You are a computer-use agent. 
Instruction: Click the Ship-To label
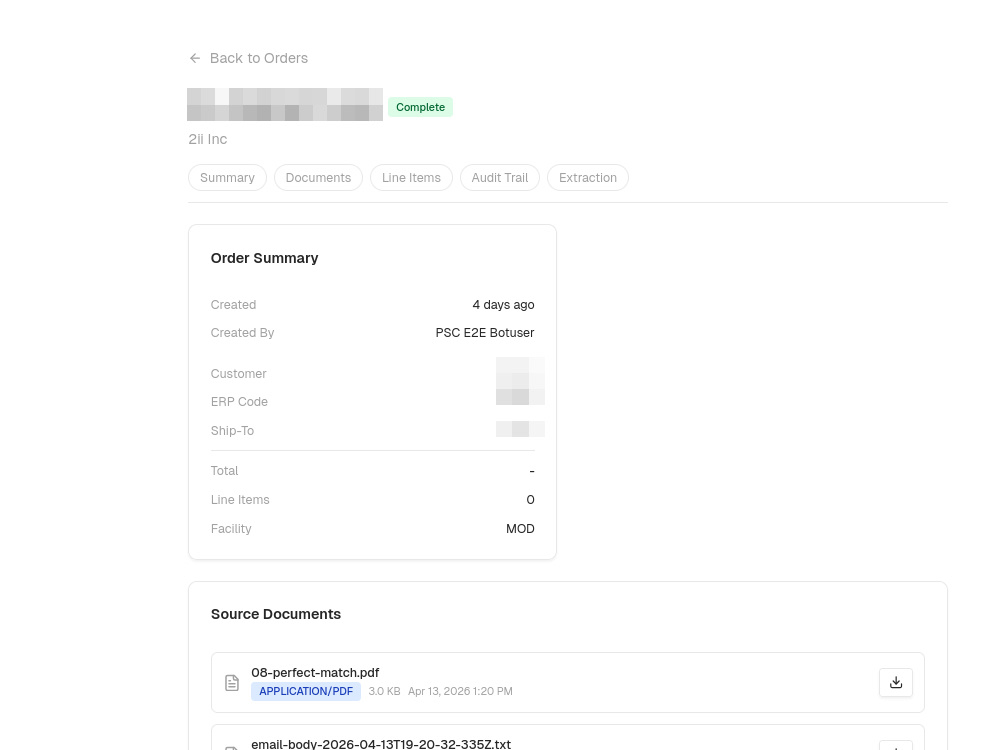(x=232, y=431)
